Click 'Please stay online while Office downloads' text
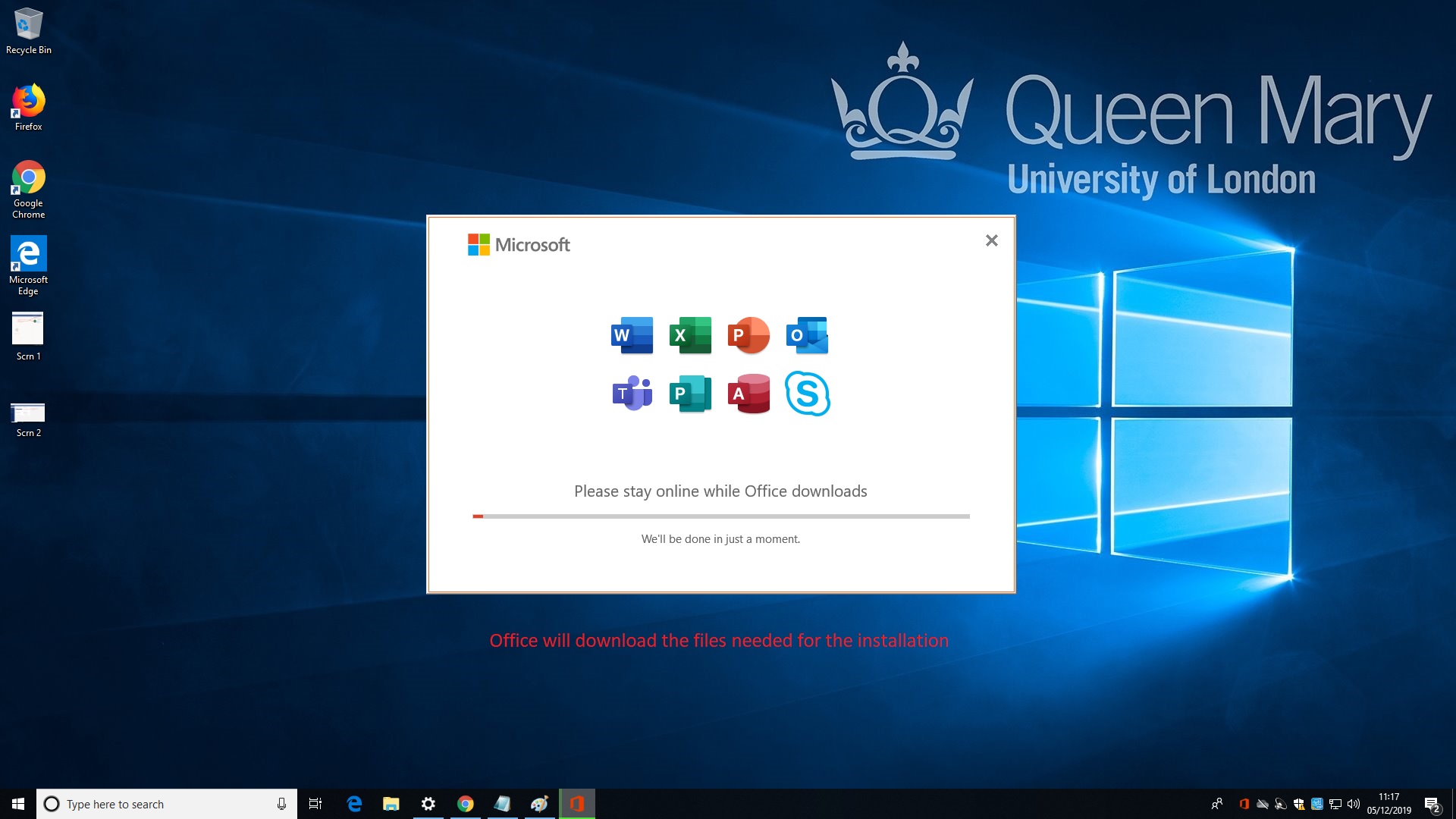The image size is (1456, 819). point(720,491)
